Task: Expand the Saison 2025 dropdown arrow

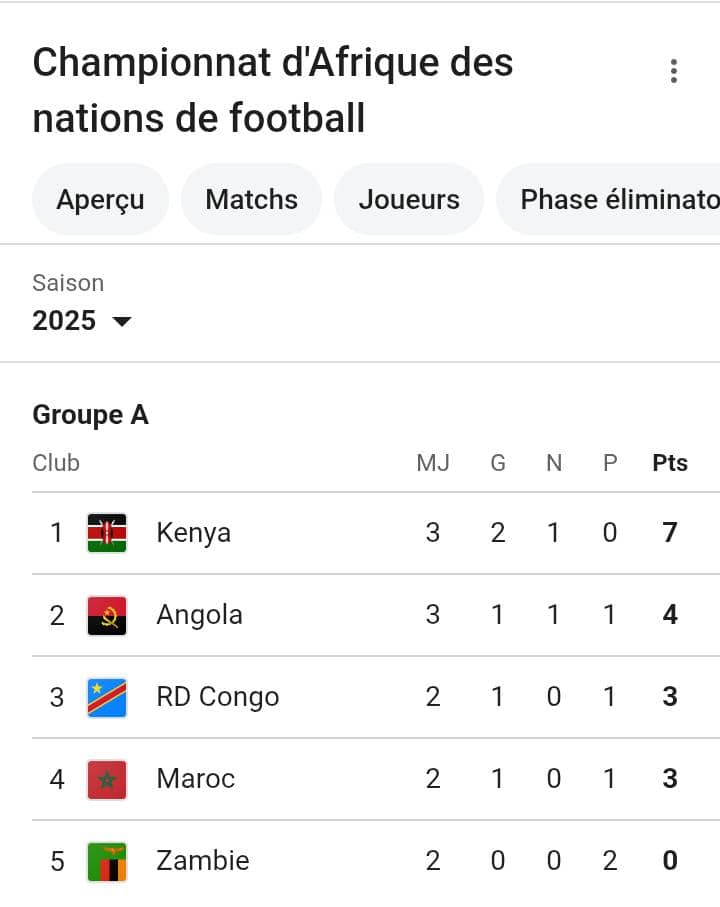Action: [x=122, y=321]
